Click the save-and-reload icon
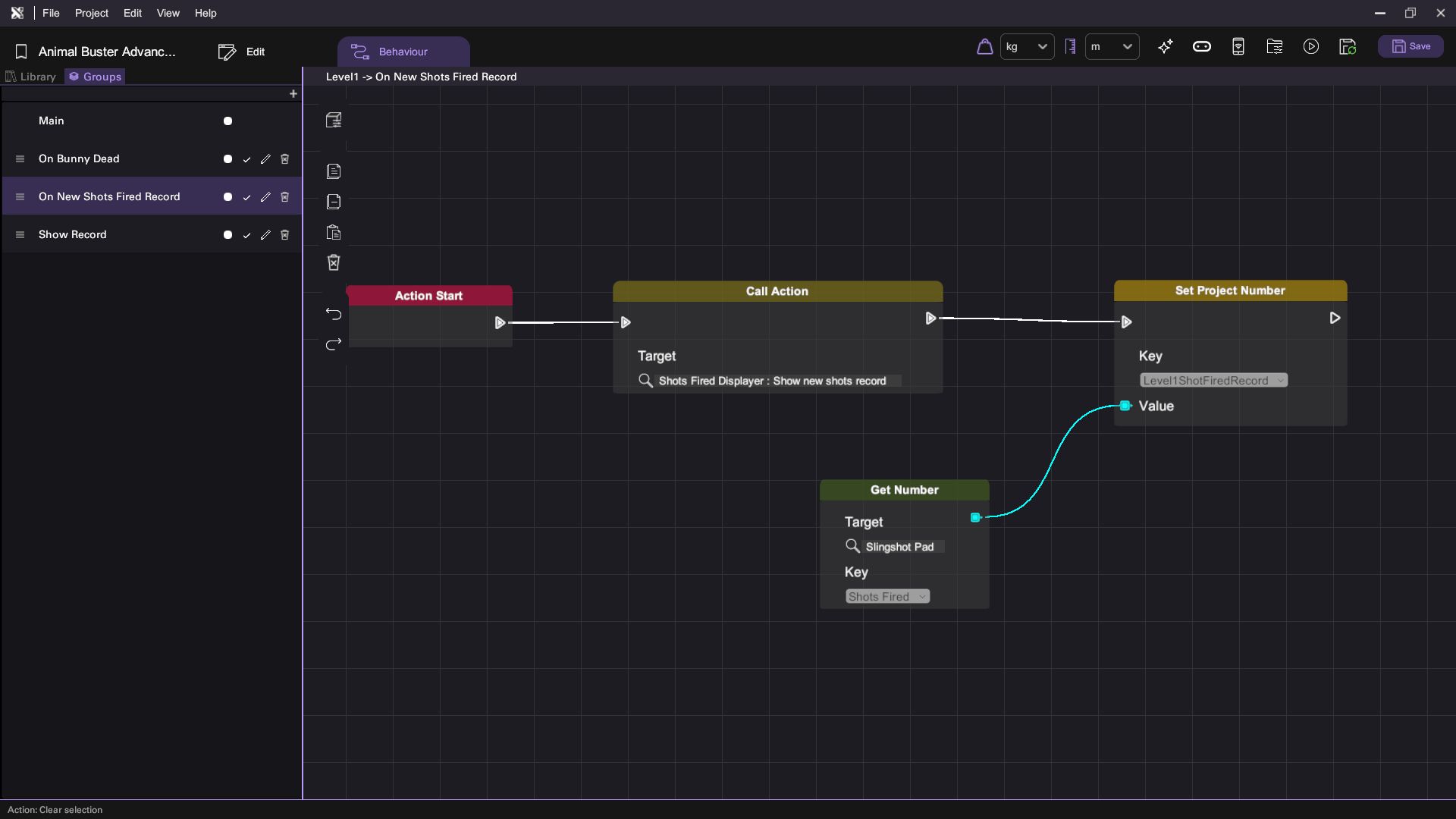This screenshot has height=819, width=1456. pos(1348,47)
